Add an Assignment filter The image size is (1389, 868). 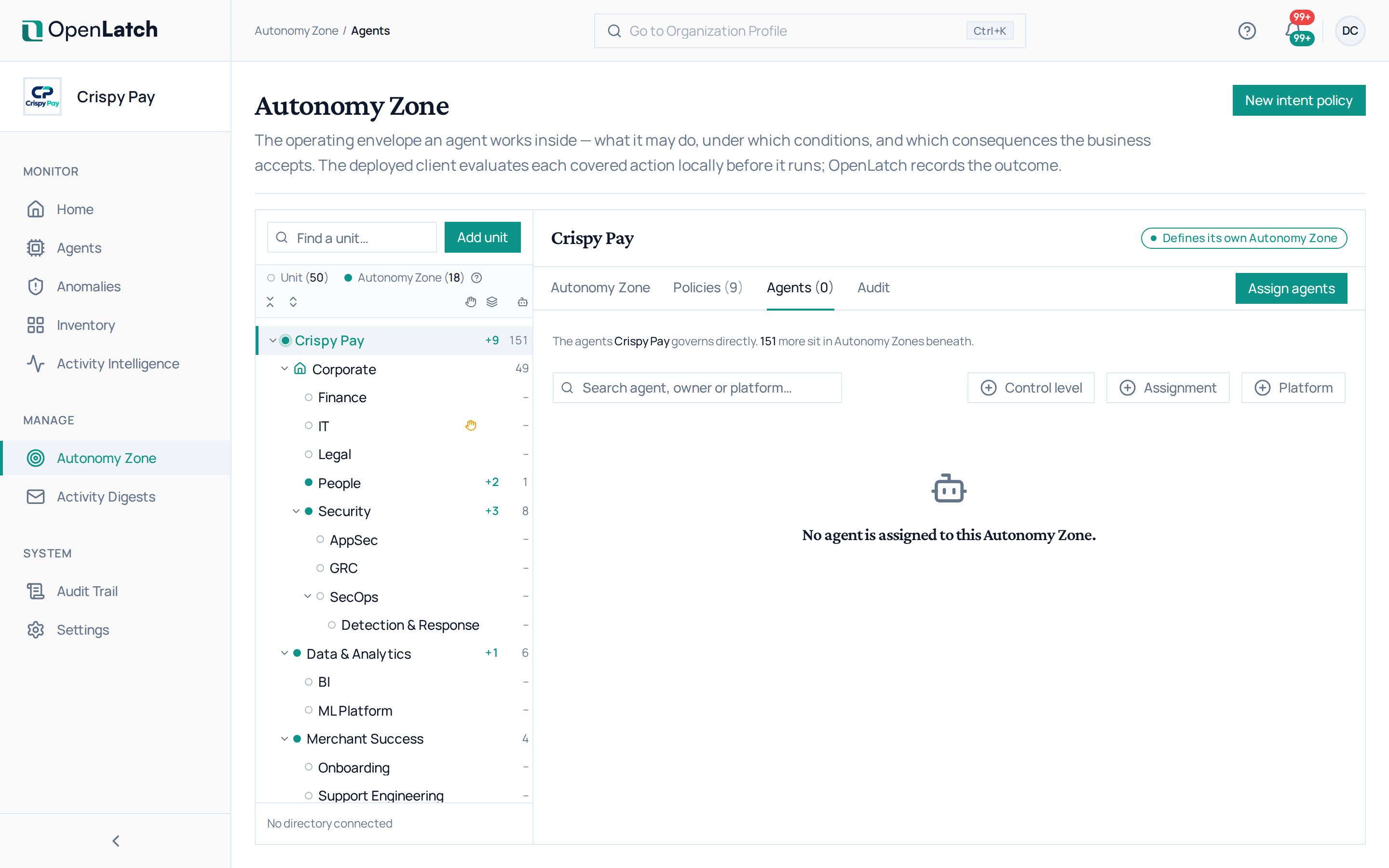point(1168,388)
